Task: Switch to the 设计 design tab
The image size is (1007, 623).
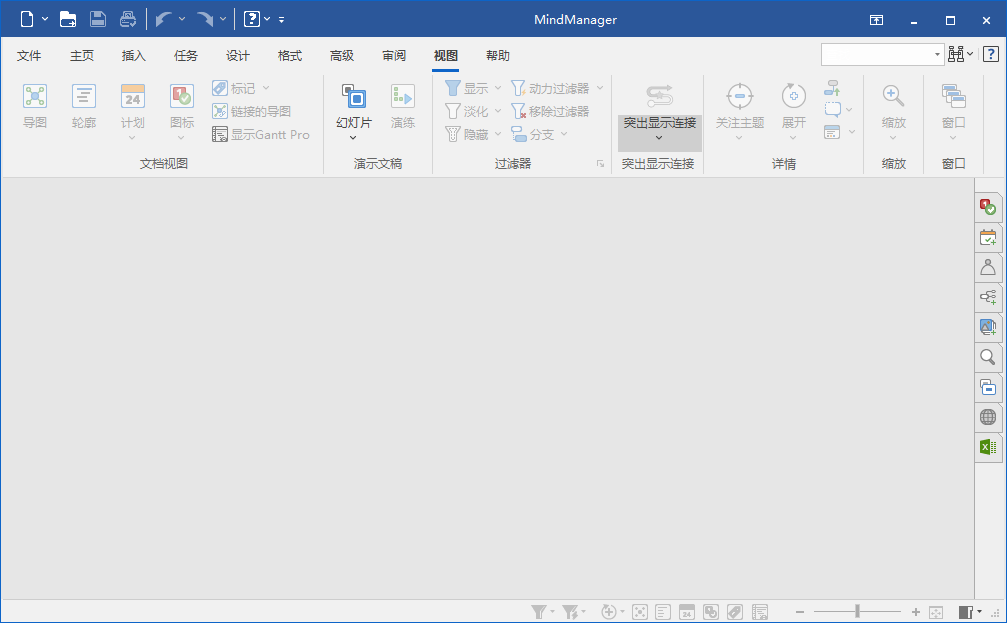Action: [238, 56]
